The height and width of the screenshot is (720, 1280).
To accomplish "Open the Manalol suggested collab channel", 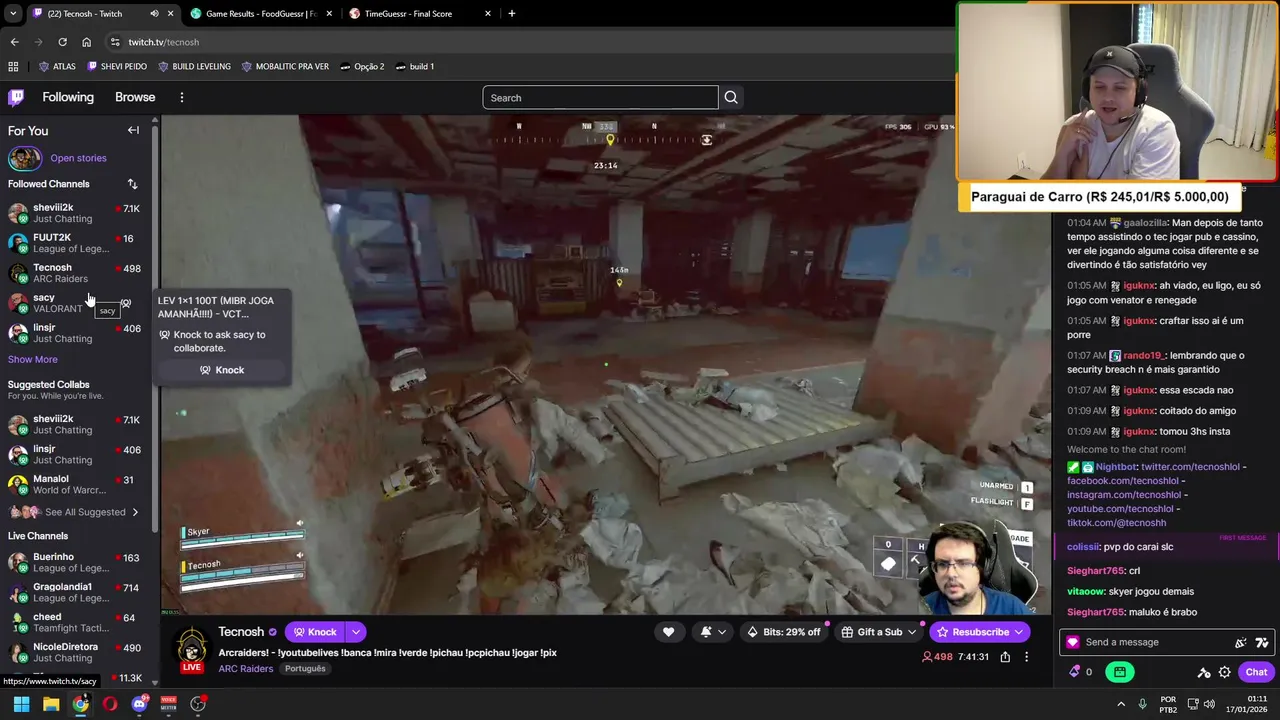I will [x=76, y=484].
